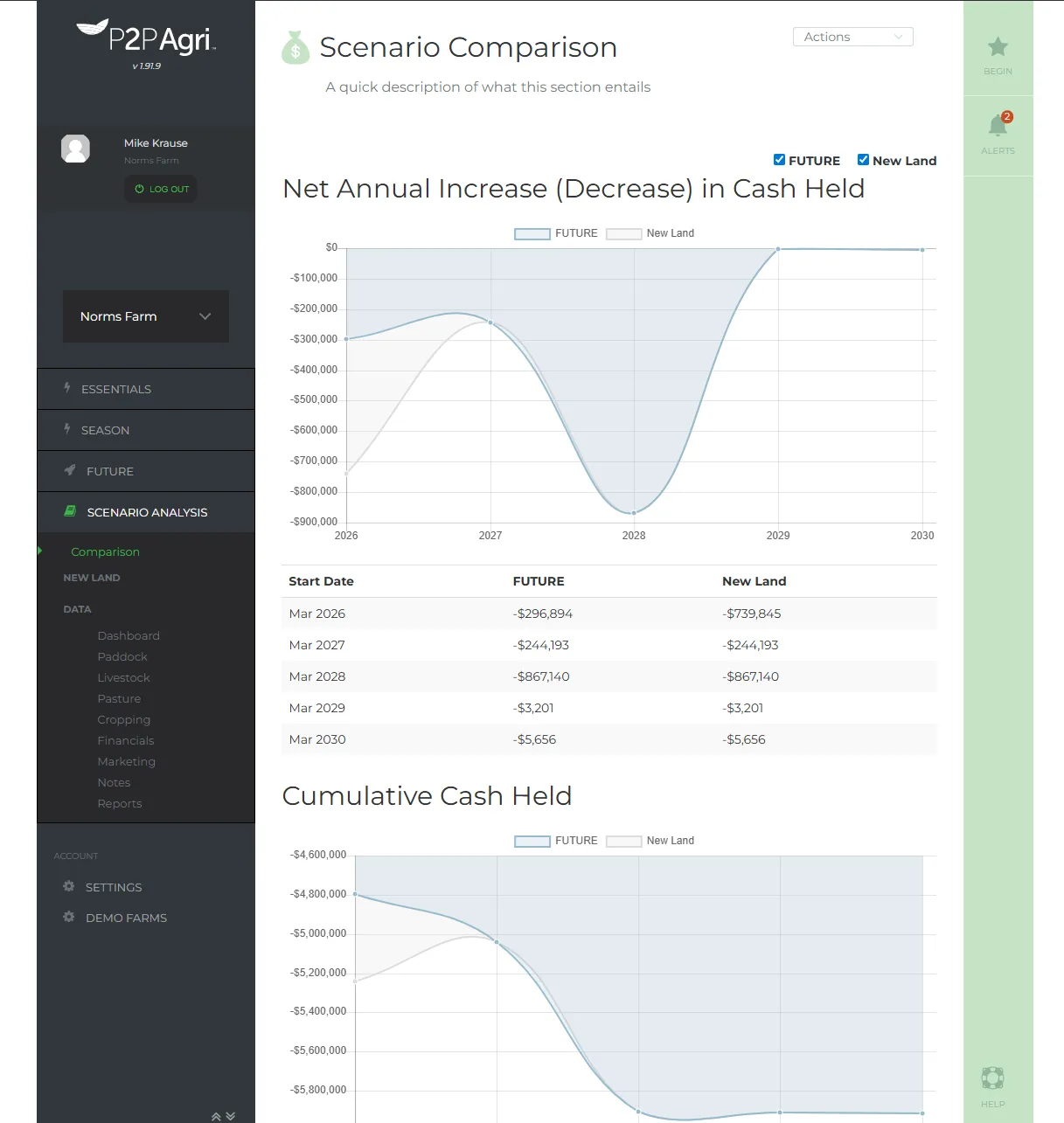Viewport: 1064px width, 1123px height.
Task: Uncheck the FUTURE scenario checkbox
Action: [779, 160]
